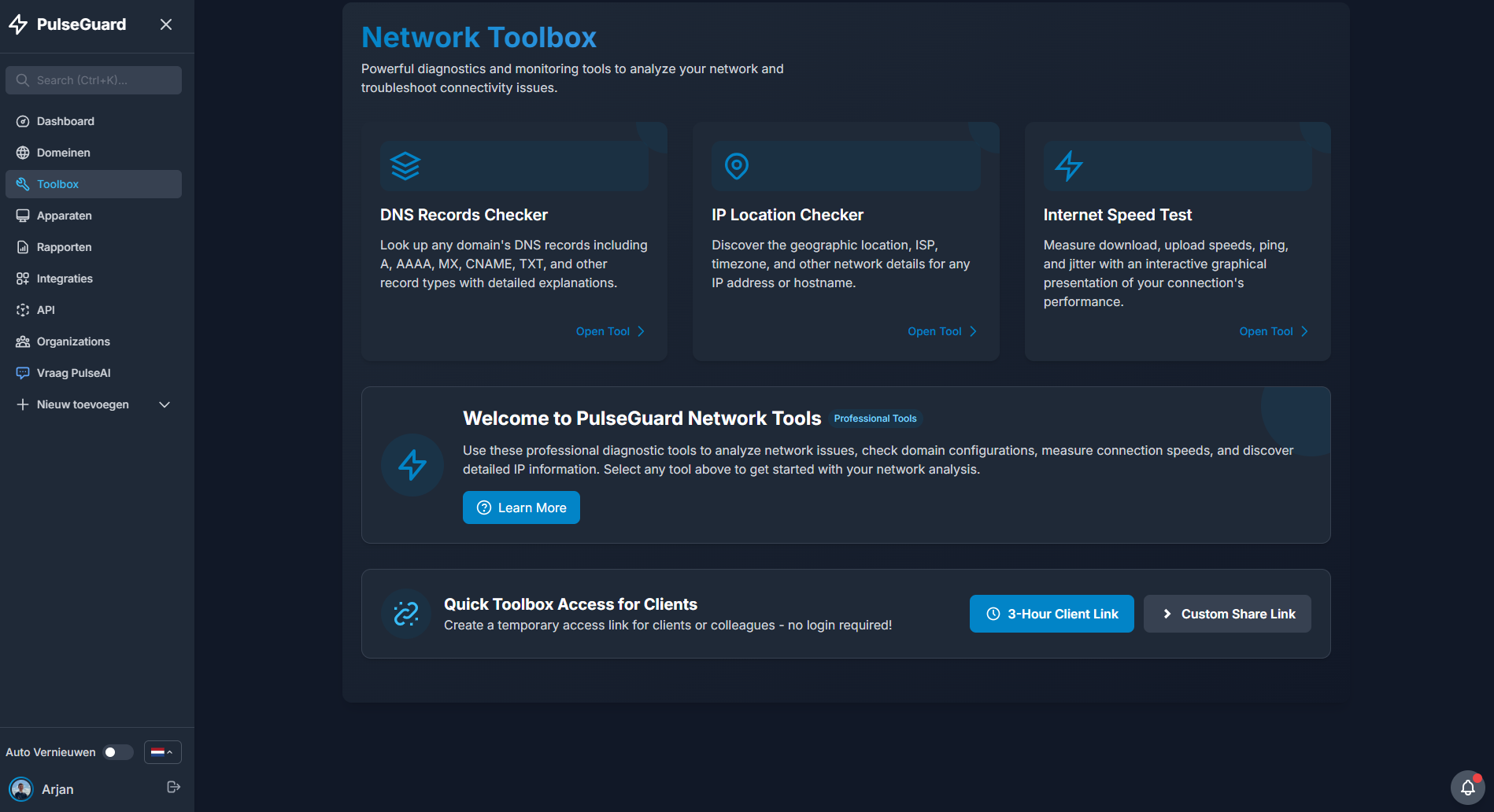The width and height of the screenshot is (1494, 812).
Task: Open the DNS Records Checker tool link
Action: click(610, 331)
